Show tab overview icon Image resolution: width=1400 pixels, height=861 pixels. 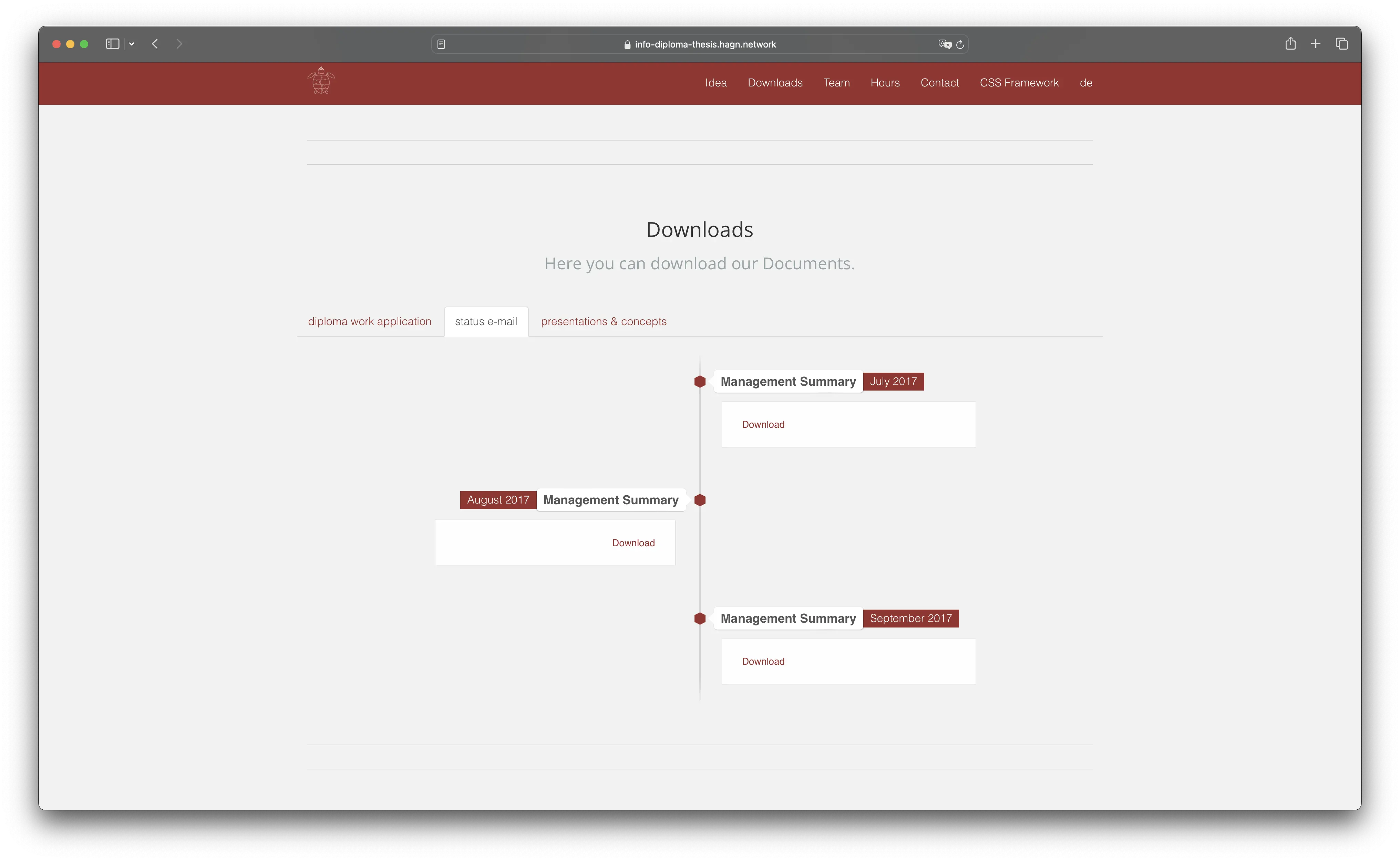(x=1341, y=44)
